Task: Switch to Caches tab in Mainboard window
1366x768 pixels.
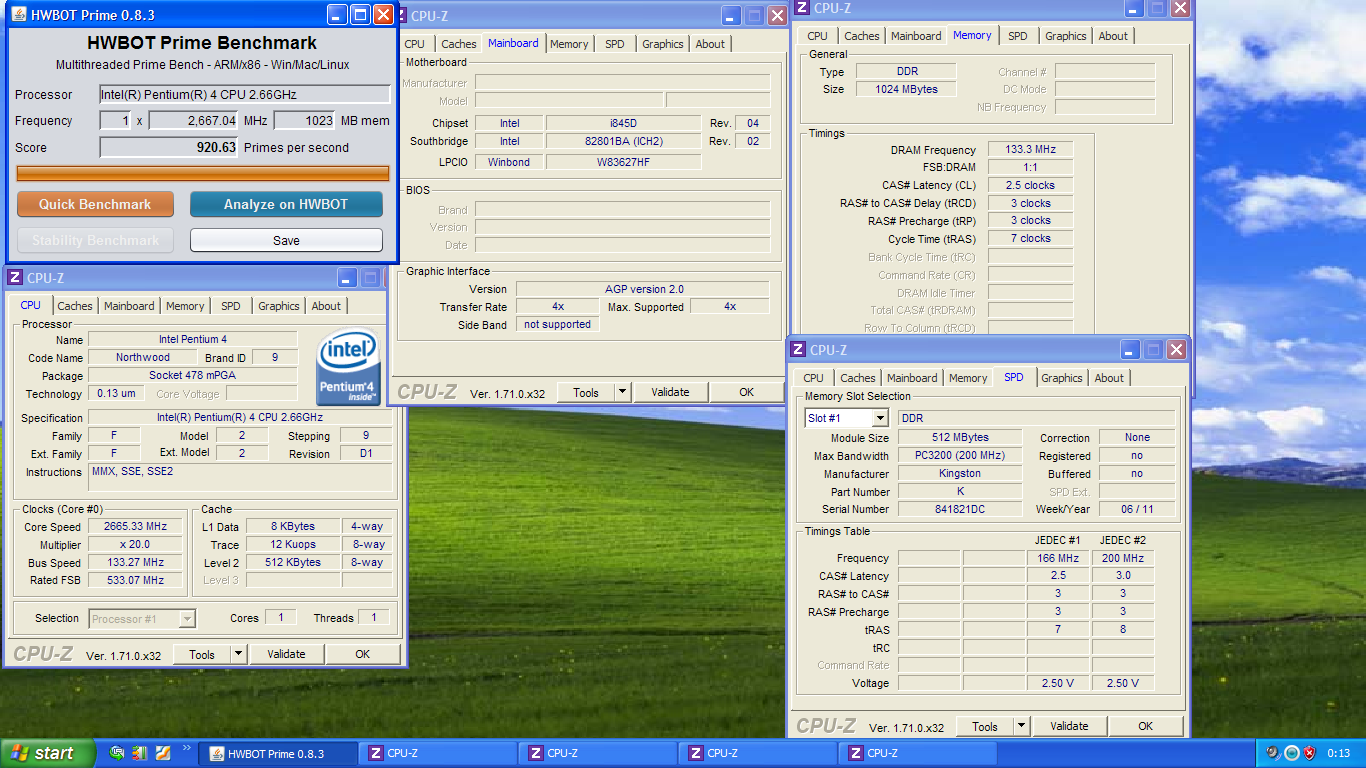Action: coord(459,44)
